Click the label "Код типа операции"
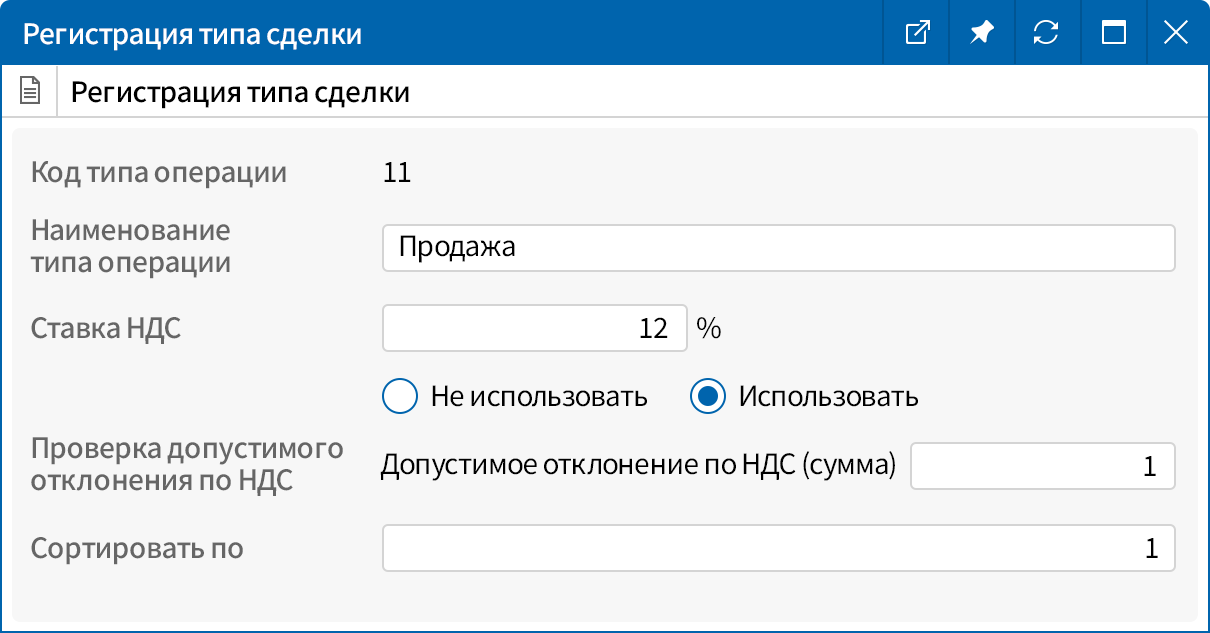1210x633 pixels. coord(159,171)
